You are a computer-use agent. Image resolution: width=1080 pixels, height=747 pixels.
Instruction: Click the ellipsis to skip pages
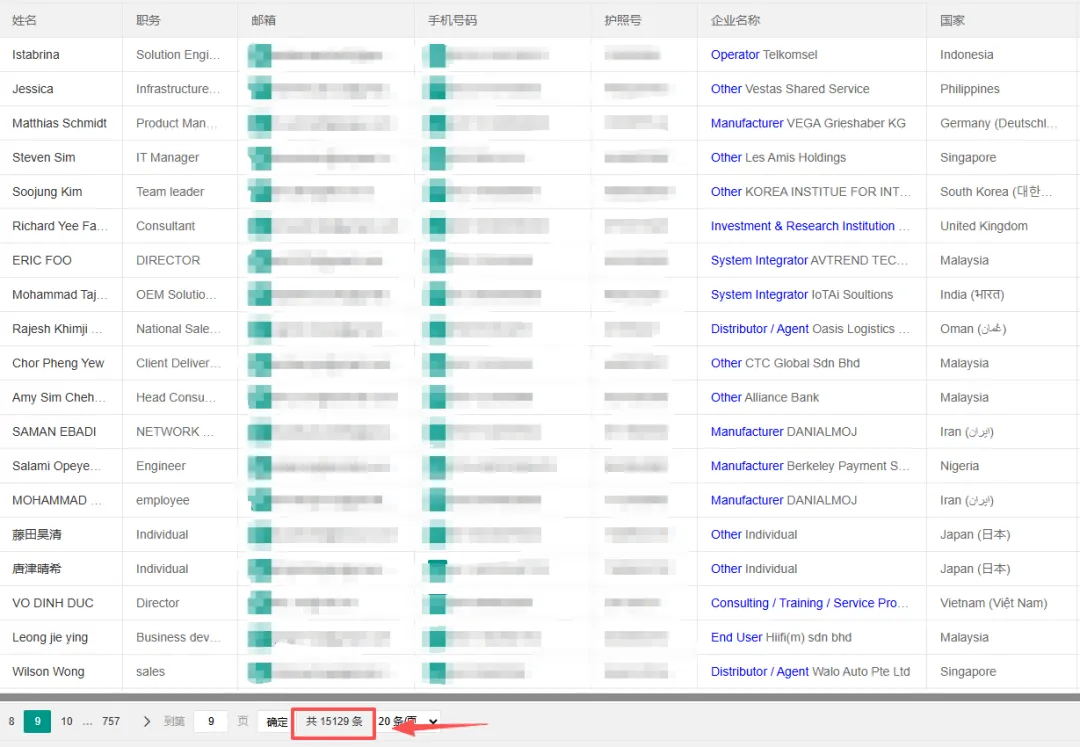(87, 722)
